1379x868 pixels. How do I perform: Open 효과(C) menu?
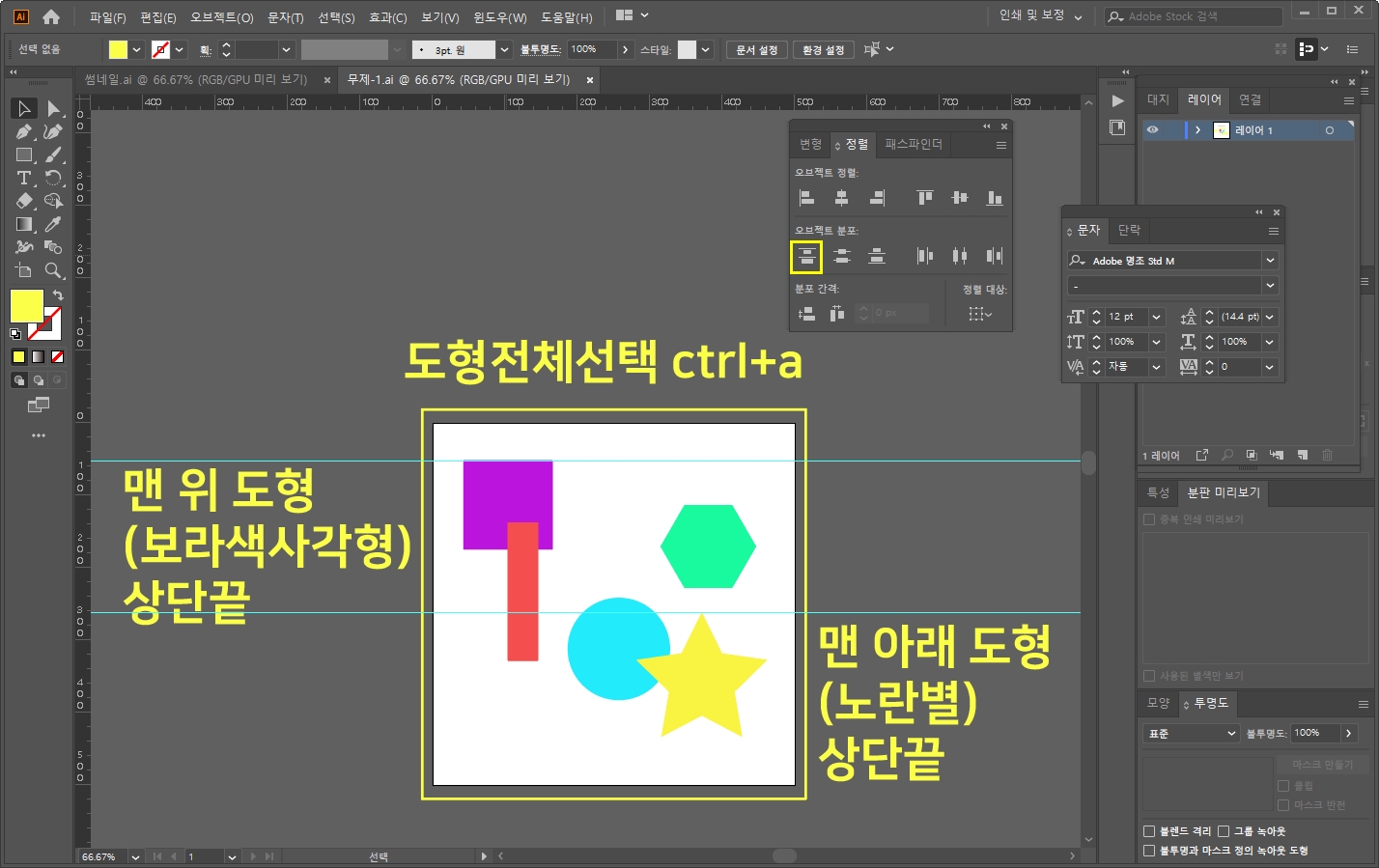coord(387,17)
